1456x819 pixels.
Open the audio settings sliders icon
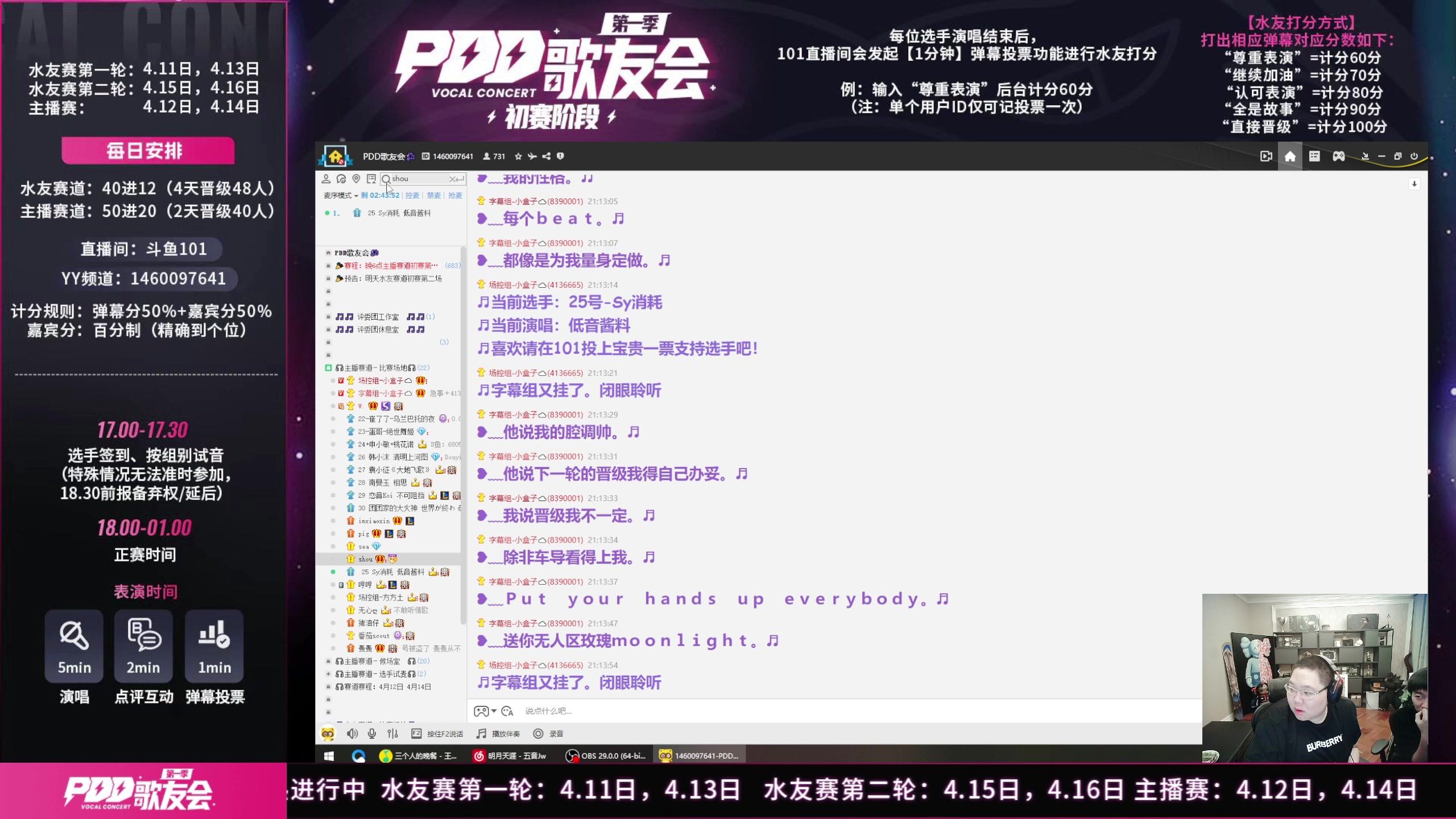tap(393, 734)
